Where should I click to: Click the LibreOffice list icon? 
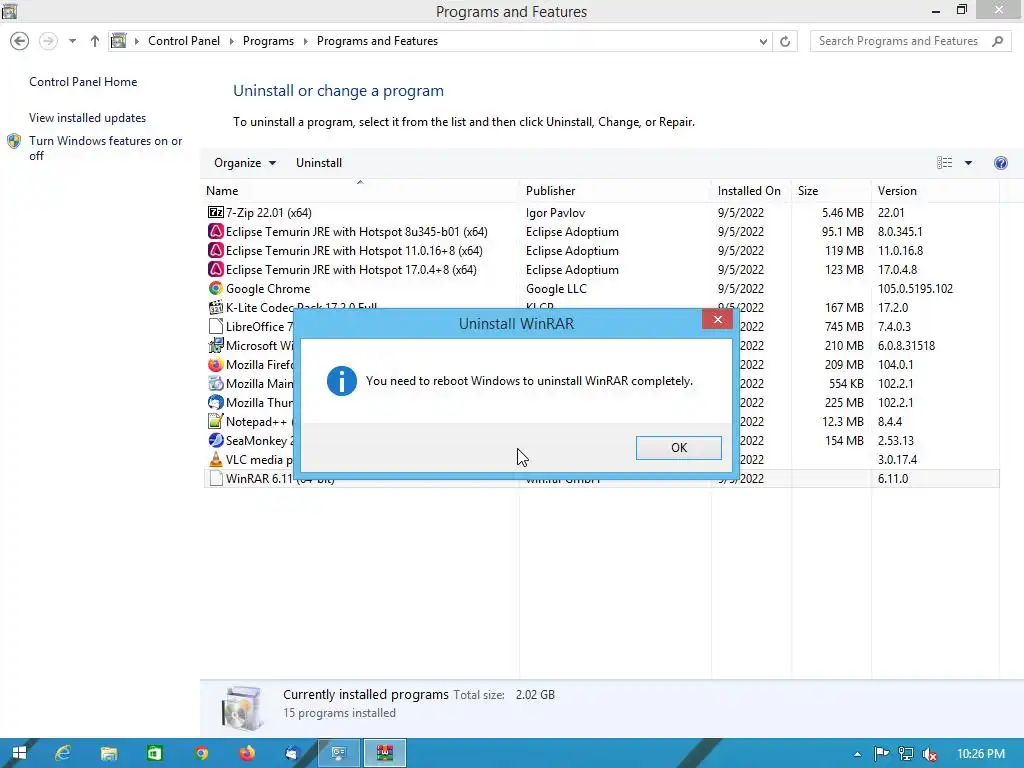pyautogui.click(x=216, y=326)
